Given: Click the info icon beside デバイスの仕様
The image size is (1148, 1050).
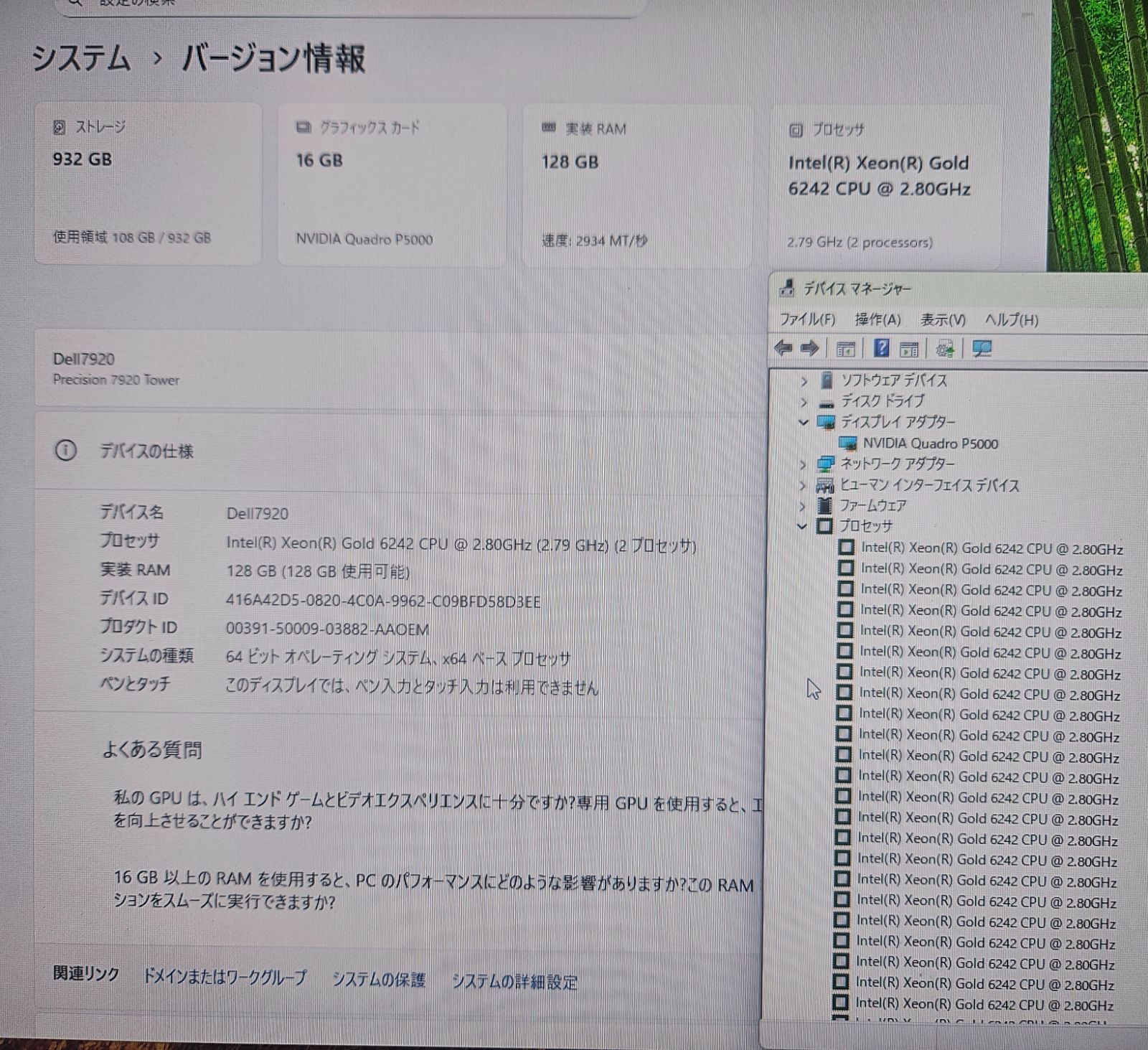Looking at the screenshot, I should [x=65, y=451].
